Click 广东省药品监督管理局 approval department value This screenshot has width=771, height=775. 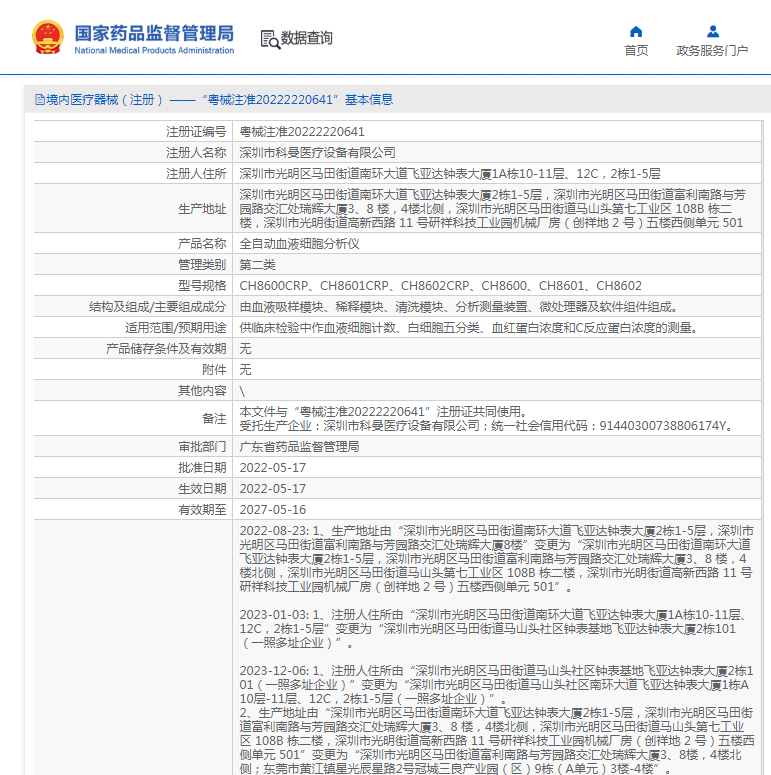[300, 447]
